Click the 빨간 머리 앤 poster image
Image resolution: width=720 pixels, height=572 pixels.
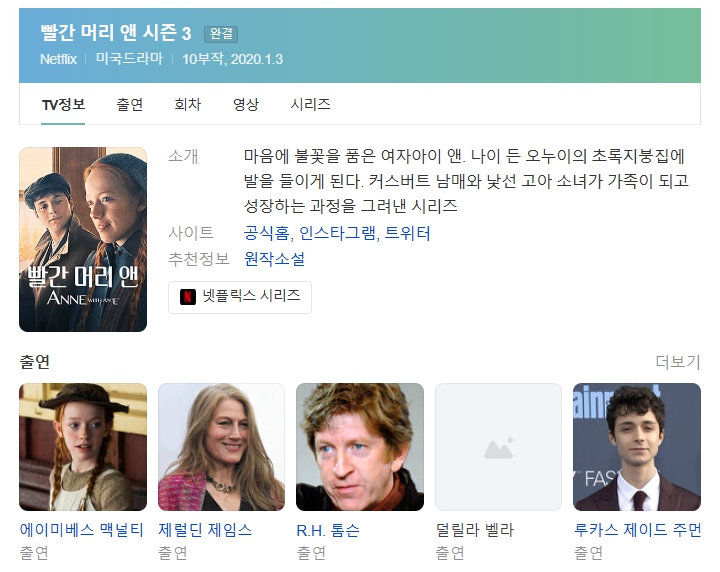(83, 239)
